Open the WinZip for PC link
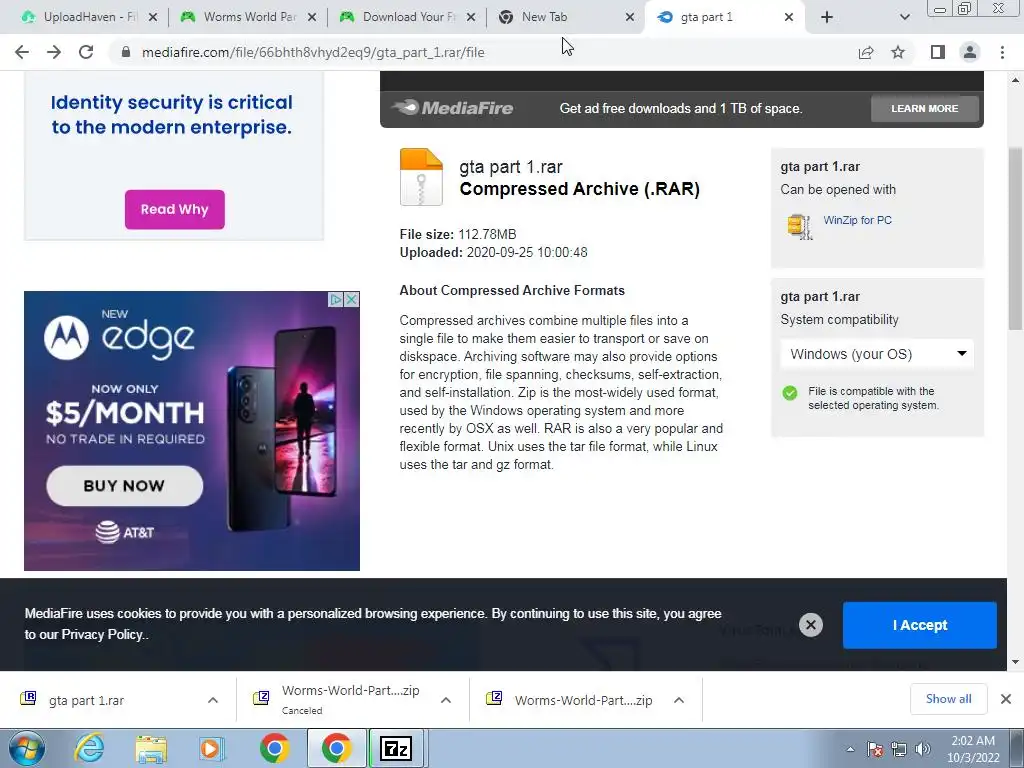This screenshot has height=768, width=1024. coord(857,220)
